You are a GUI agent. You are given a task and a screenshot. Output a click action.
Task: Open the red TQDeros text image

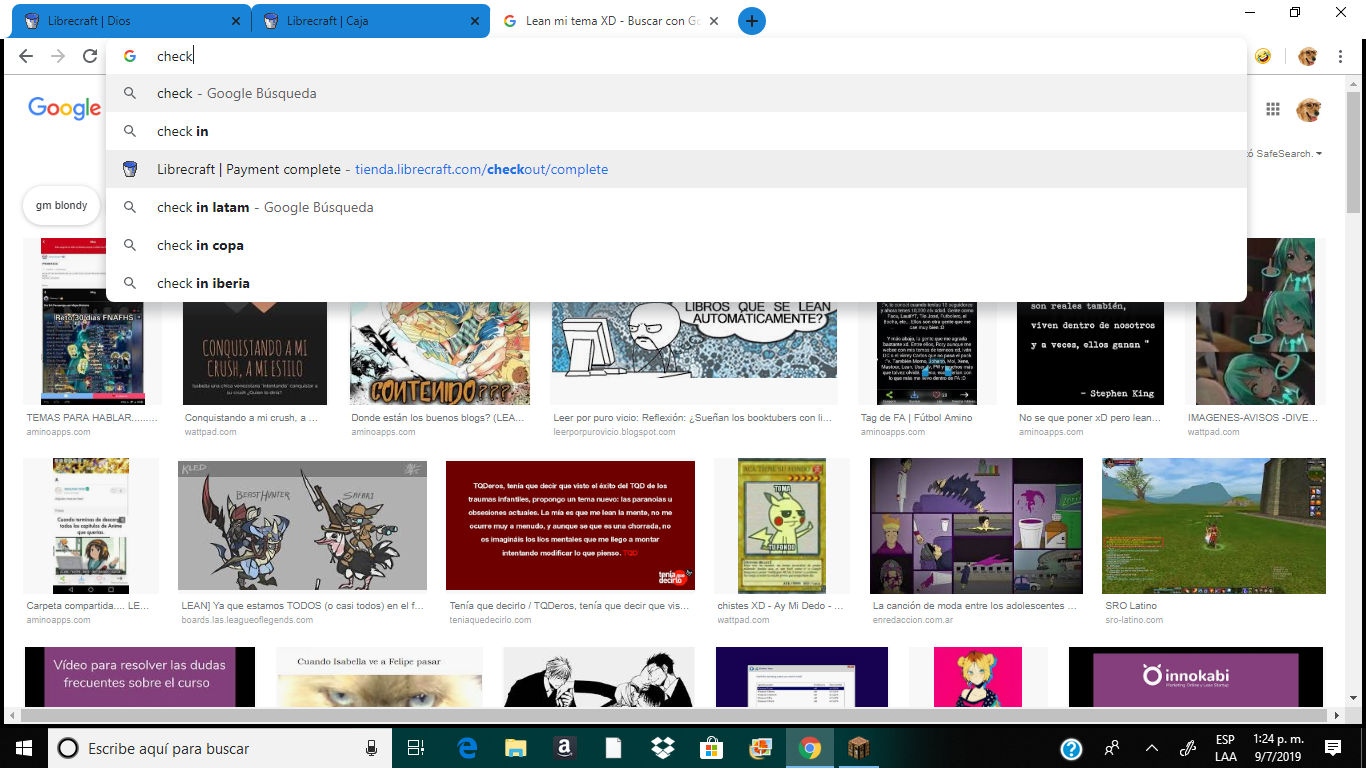(570, 525)
